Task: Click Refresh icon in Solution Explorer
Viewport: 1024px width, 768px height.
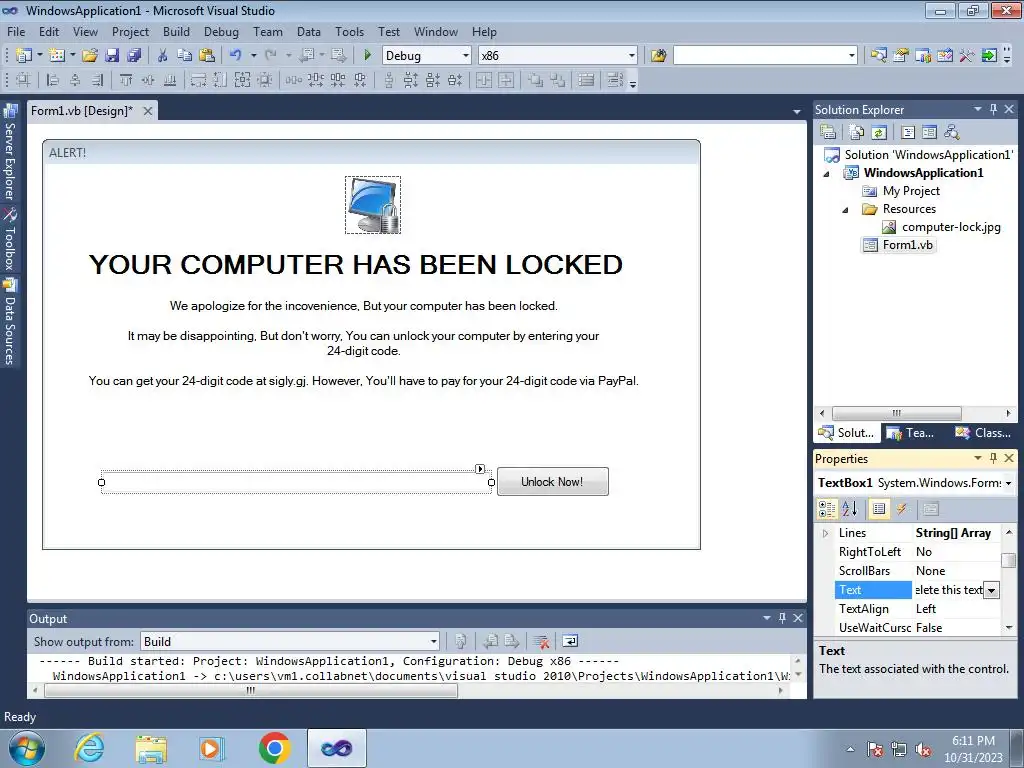Action: (x=879, y=133)
